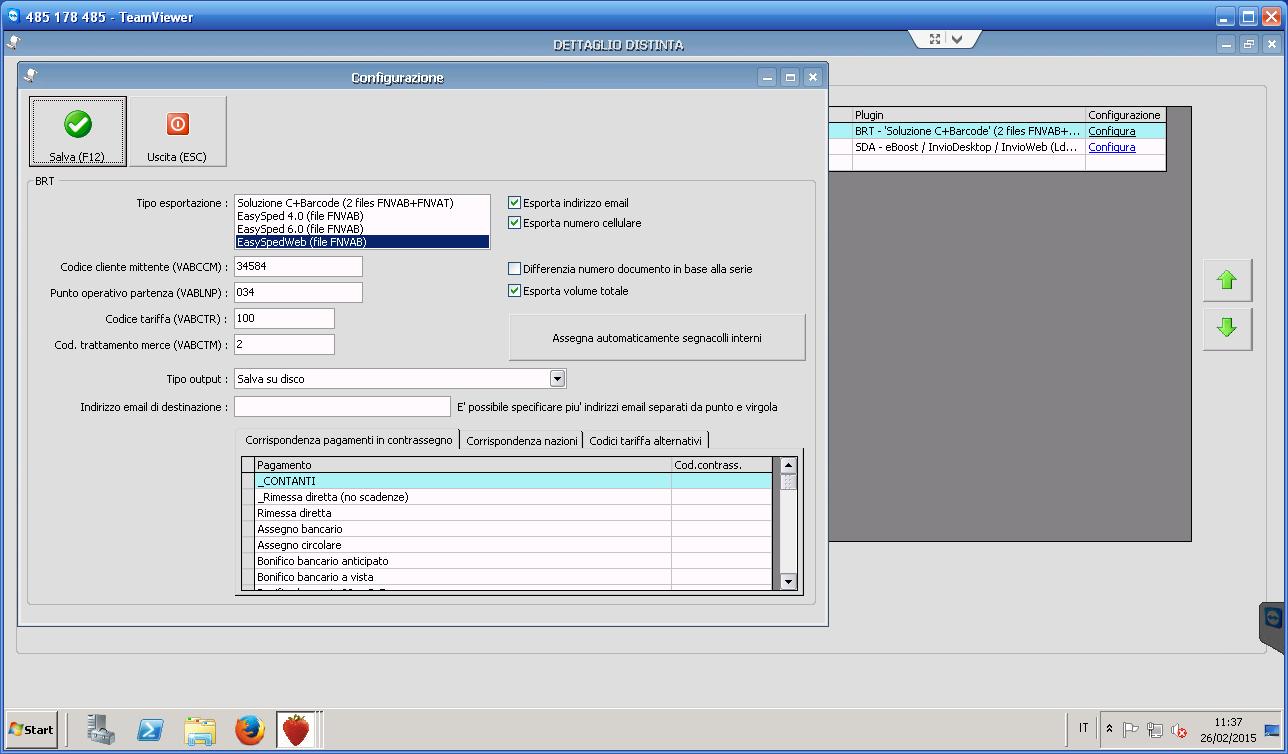The image size is (1288, 754).
Task: Open Windows Explorer from taskbar
Action: pos(200,730)
